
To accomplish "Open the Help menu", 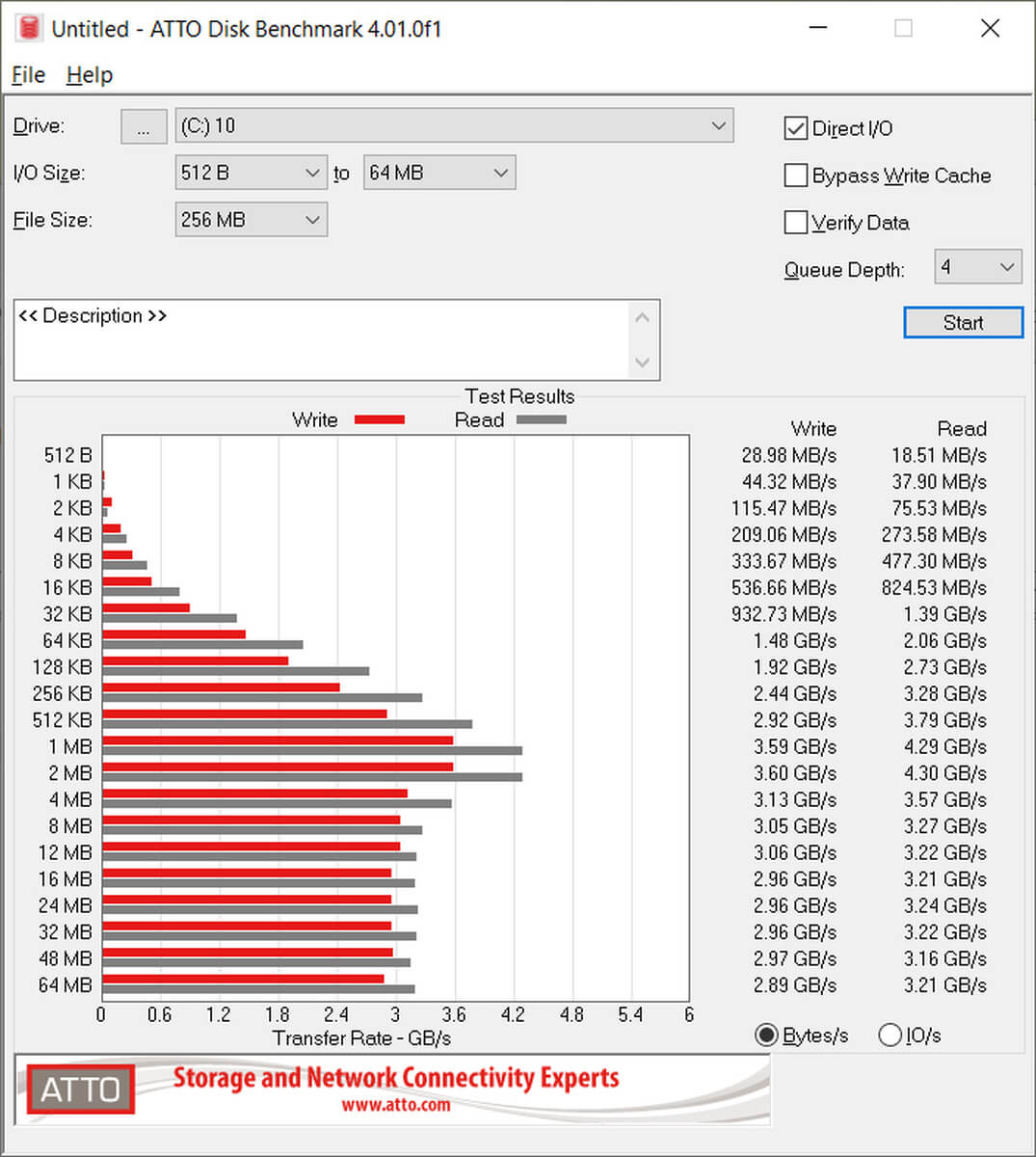I will pyautogui.click(x=89, y=75).
